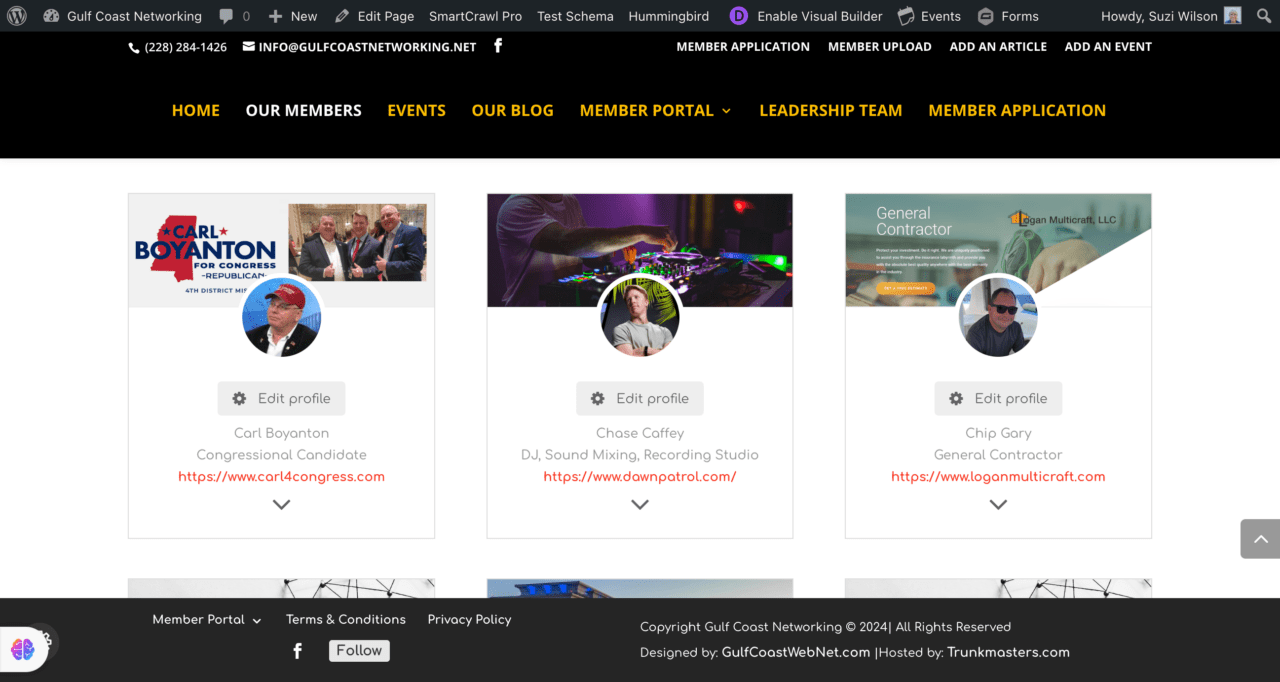Click the Chase Caffey name text

click(640, 433)
